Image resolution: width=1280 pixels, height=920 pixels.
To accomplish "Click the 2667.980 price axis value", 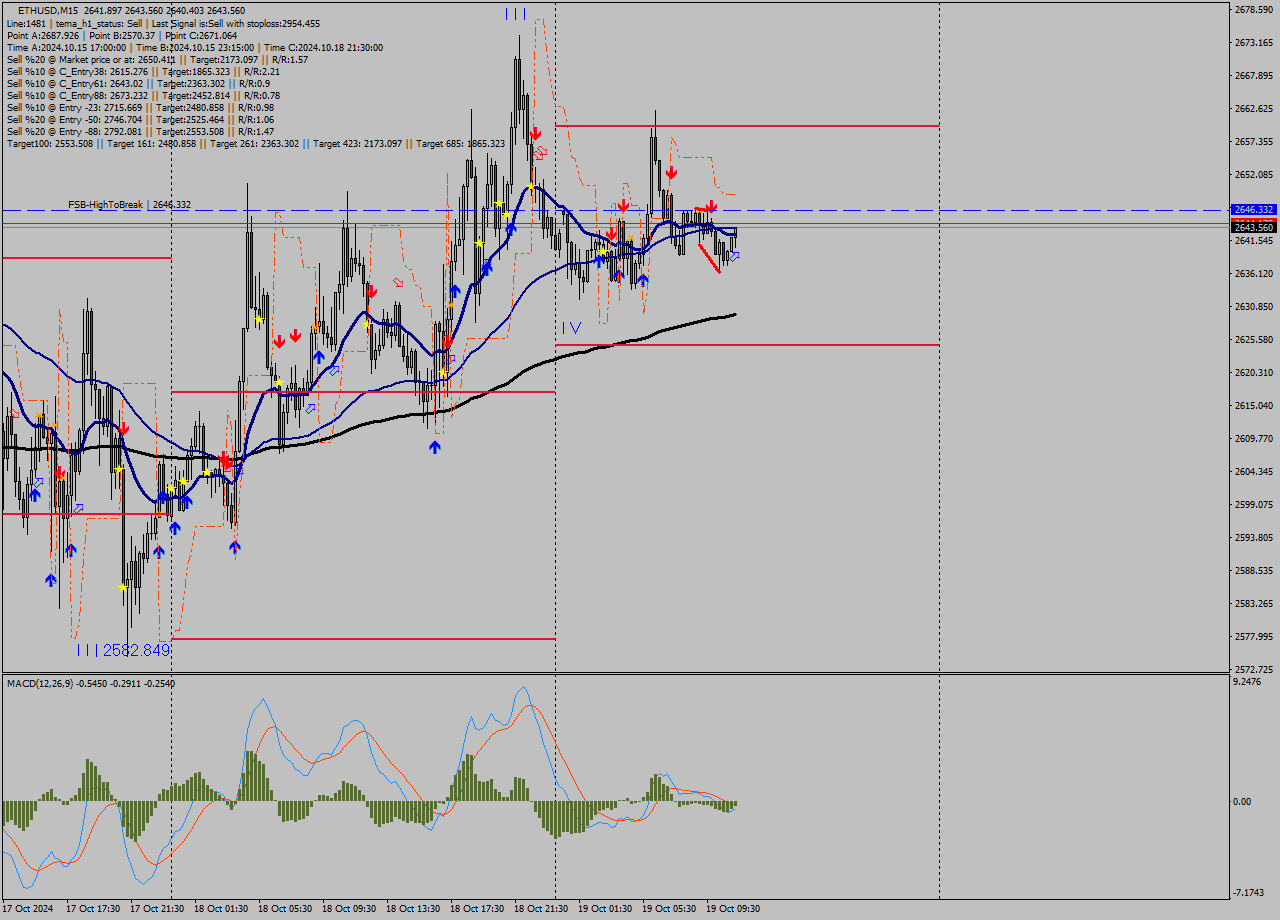I will (1253, 76).
